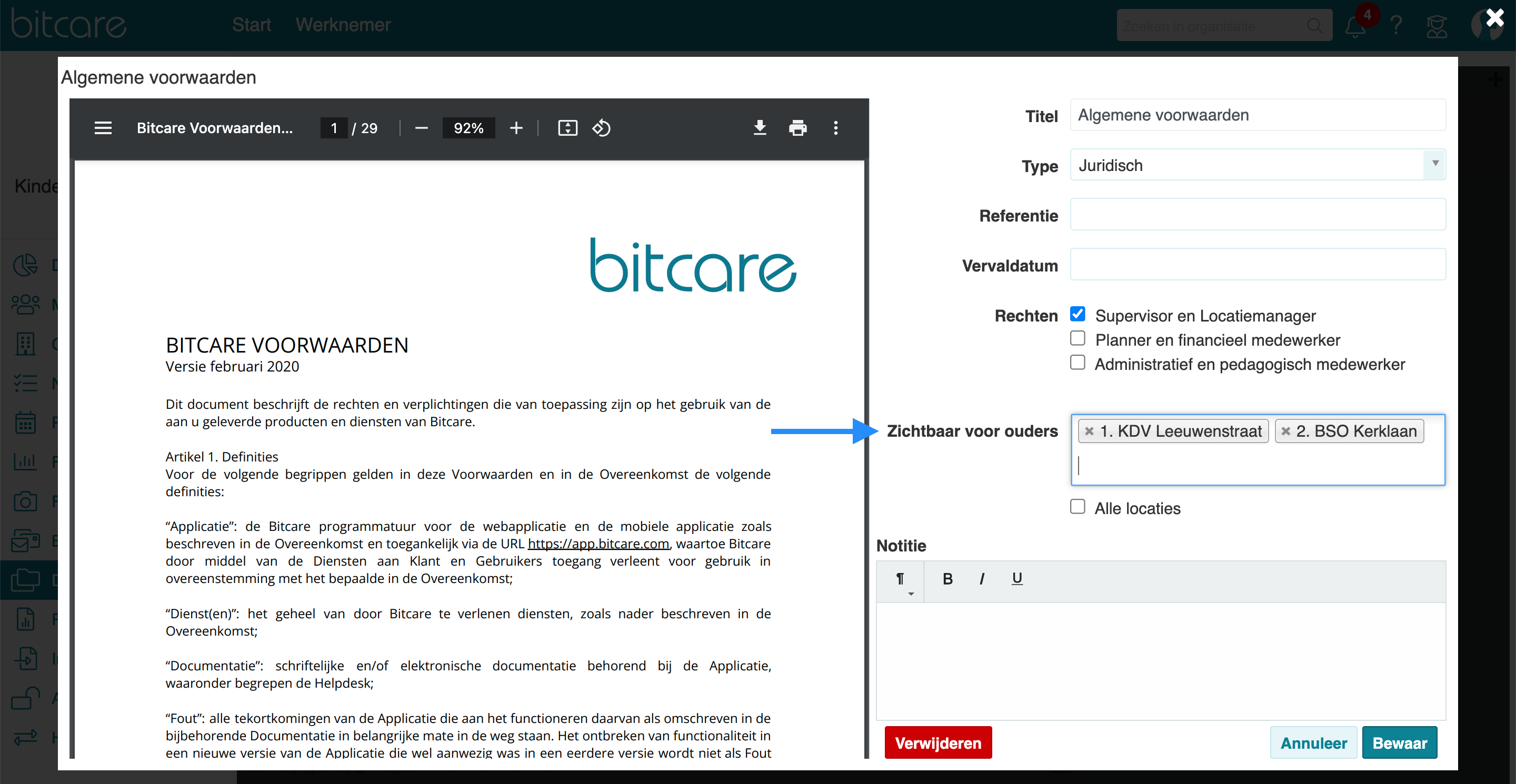Open the notifications bell icon

point(1355,26)
